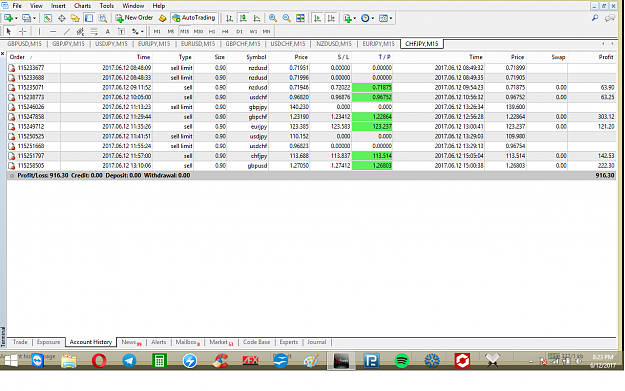This screenshot has height=391, width=625.
Task: Toggle the Navigator star-folder icon
Action: [x=75, y=18]
